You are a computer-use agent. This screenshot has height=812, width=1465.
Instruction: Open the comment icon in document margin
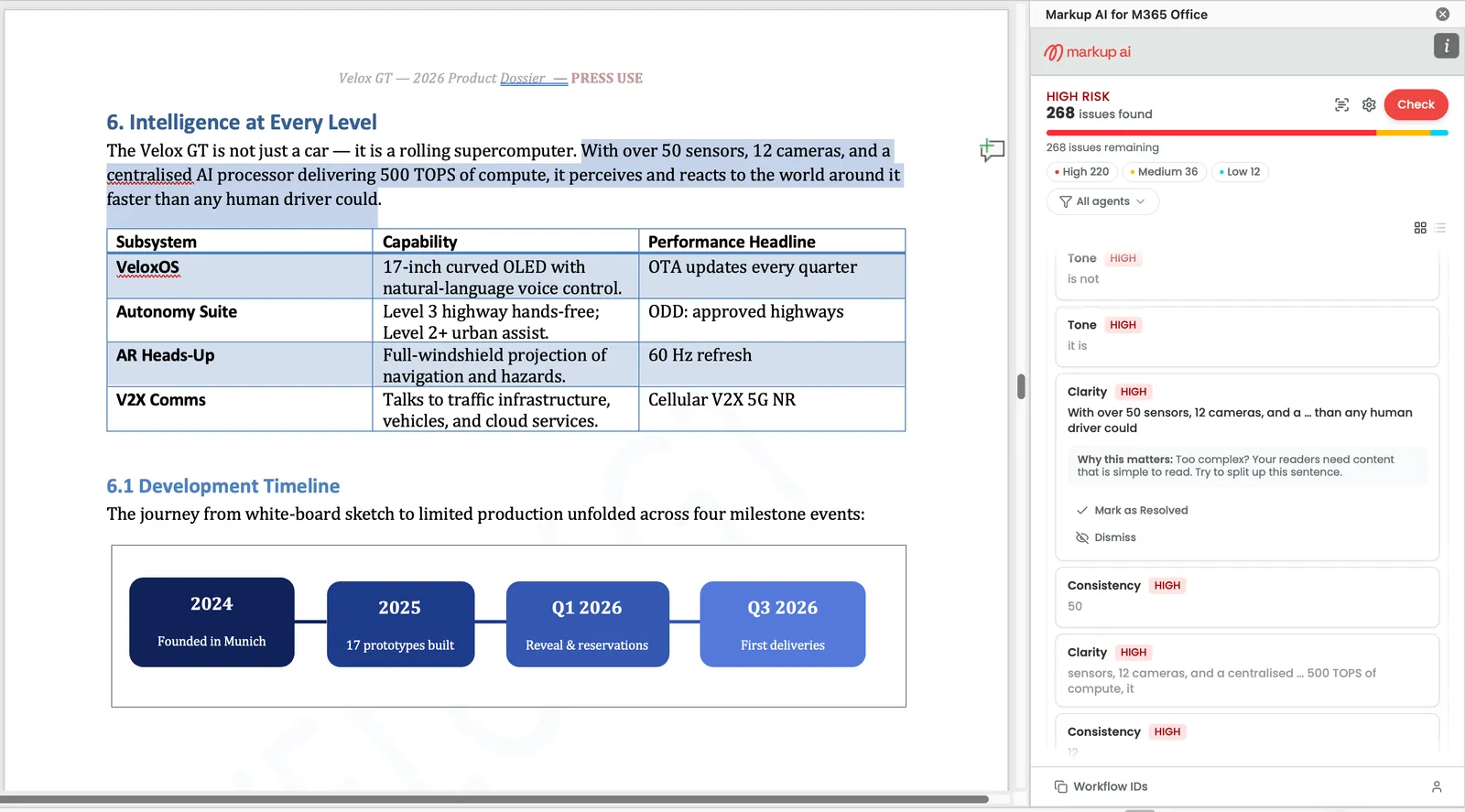tap(992, 150)
